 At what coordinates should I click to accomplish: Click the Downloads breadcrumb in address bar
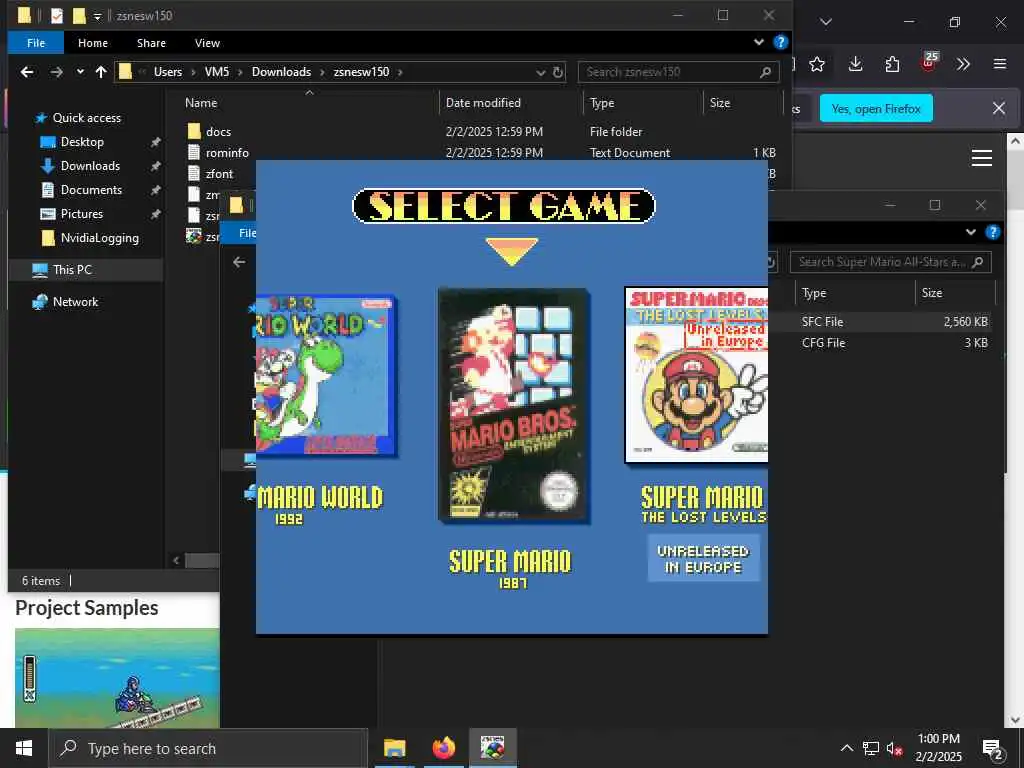point(281,72)
